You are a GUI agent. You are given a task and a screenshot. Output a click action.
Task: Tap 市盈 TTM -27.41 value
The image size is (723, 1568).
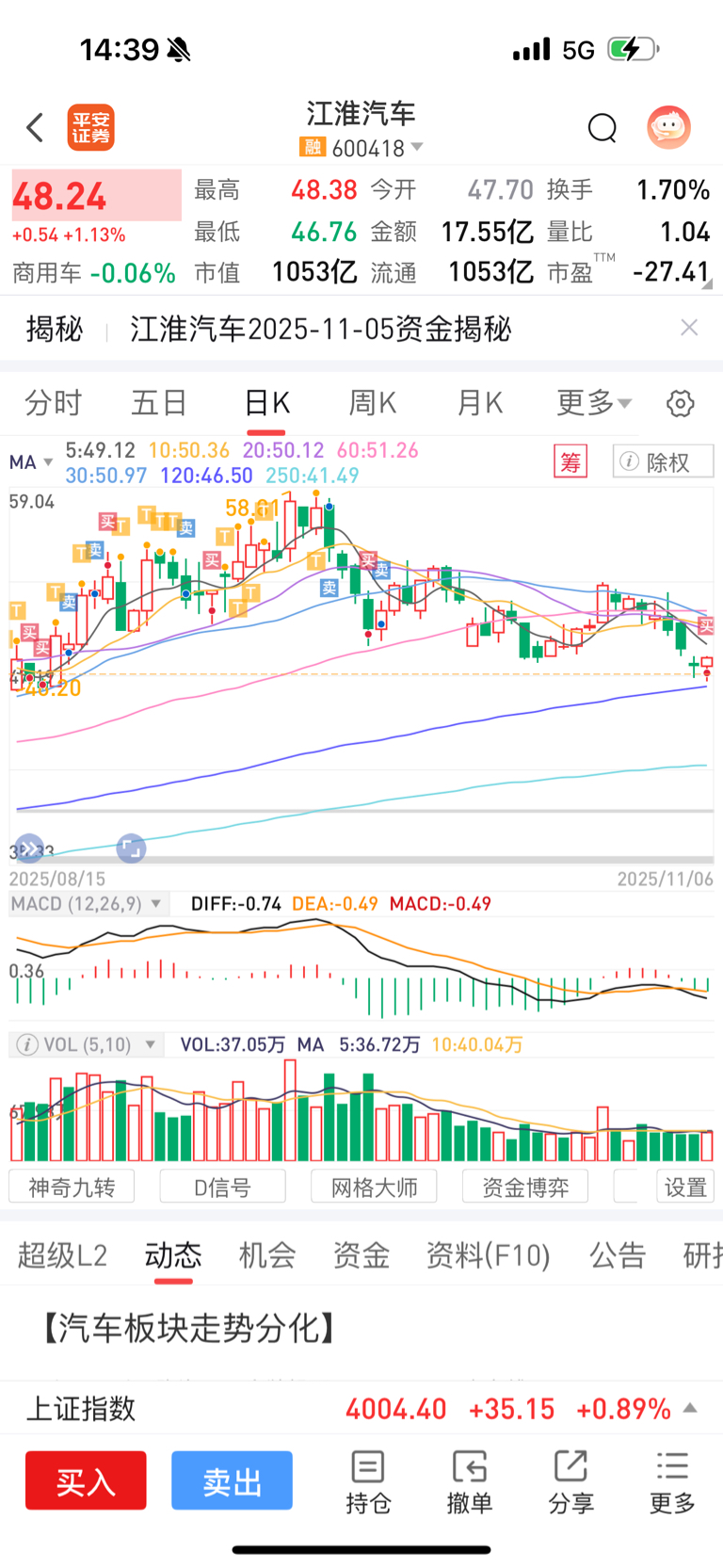coord(670,272)
